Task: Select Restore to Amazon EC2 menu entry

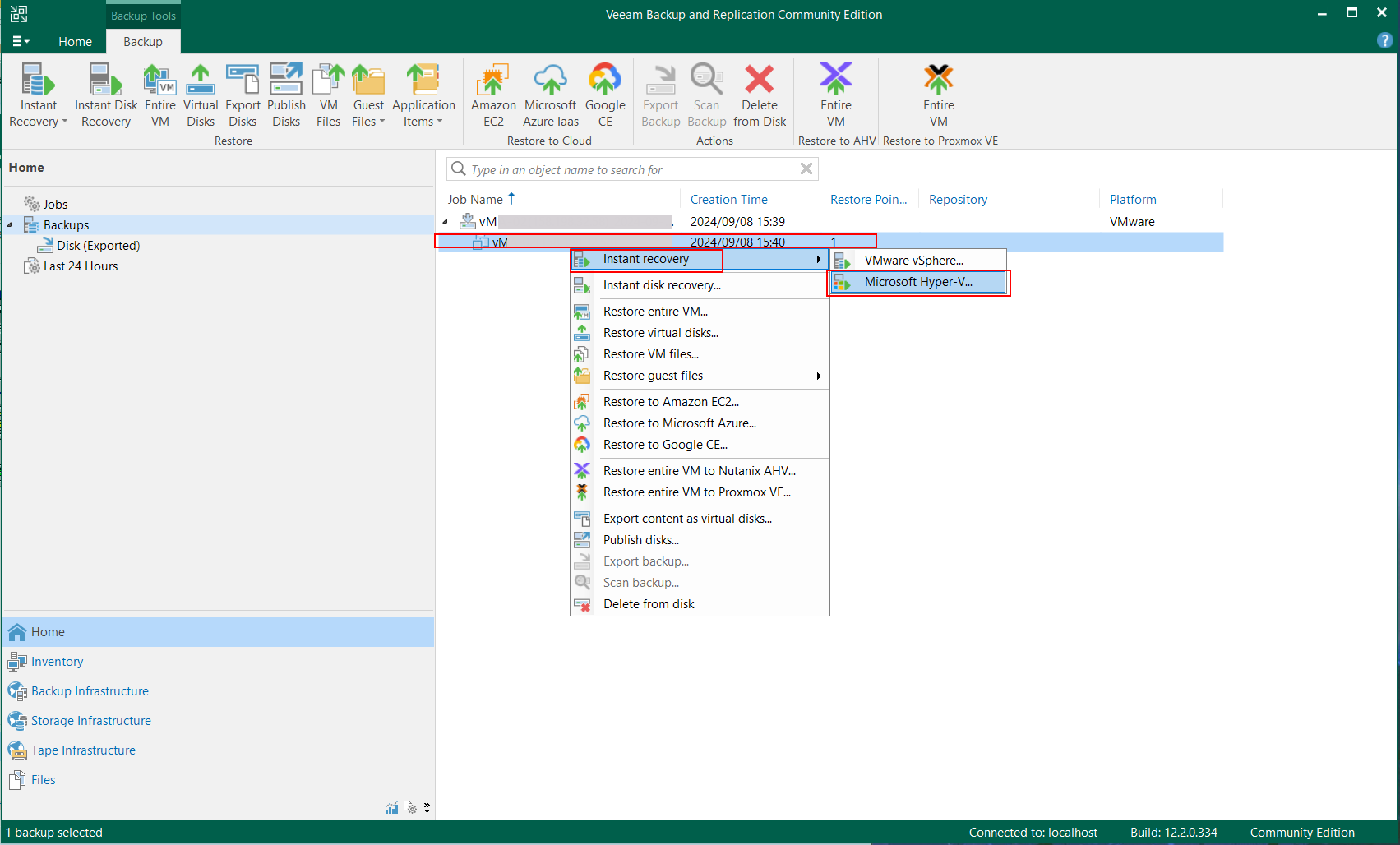Action: (x=700, y=402)
